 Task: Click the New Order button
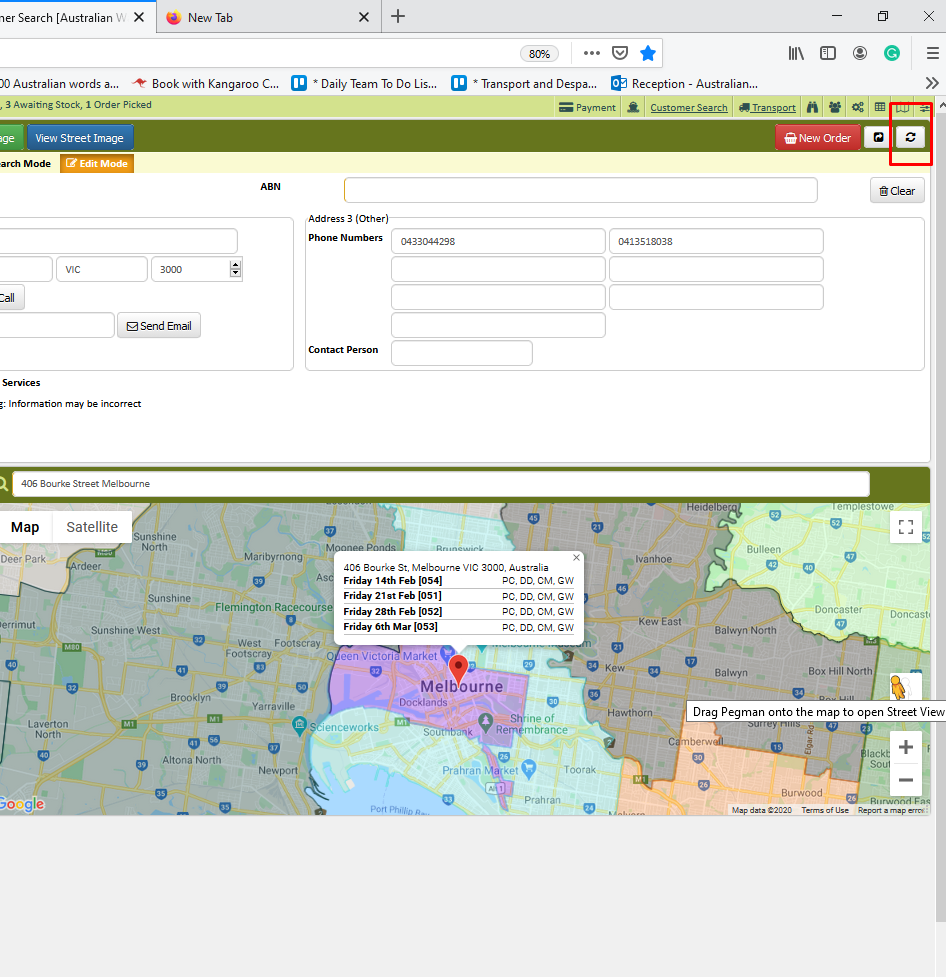click(x=818, y=138)
